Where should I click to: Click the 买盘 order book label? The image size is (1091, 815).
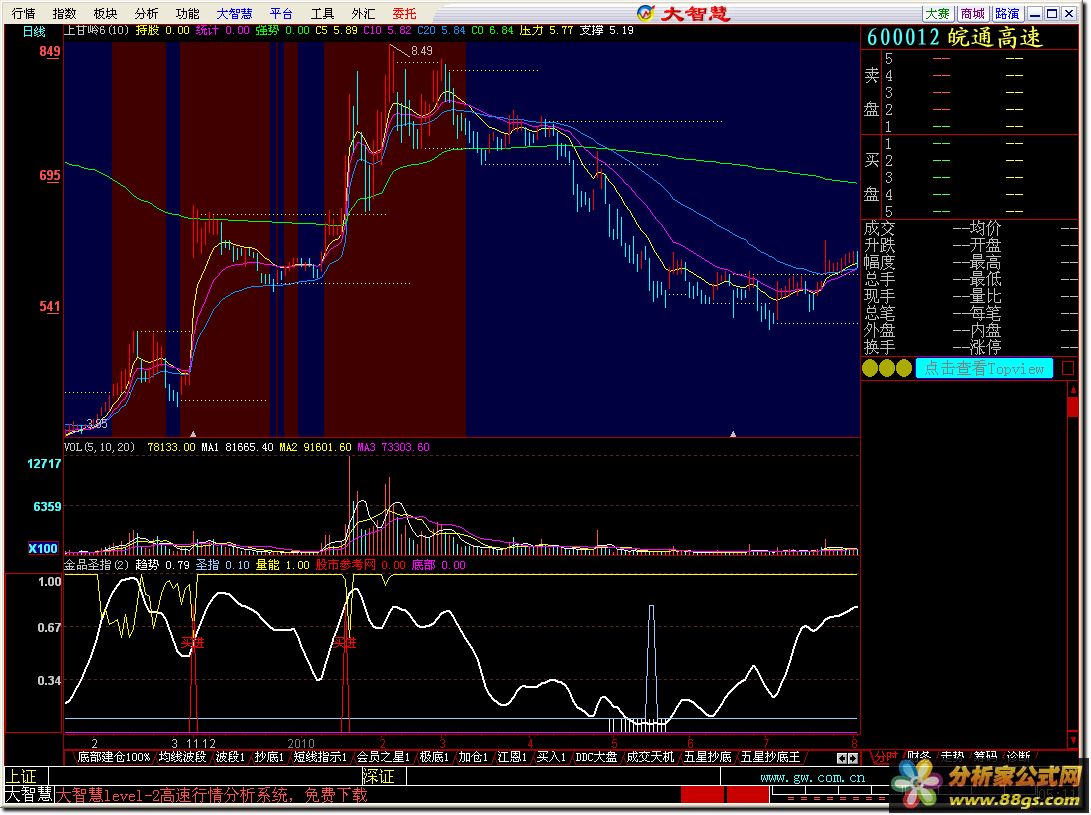pos(871,177)
